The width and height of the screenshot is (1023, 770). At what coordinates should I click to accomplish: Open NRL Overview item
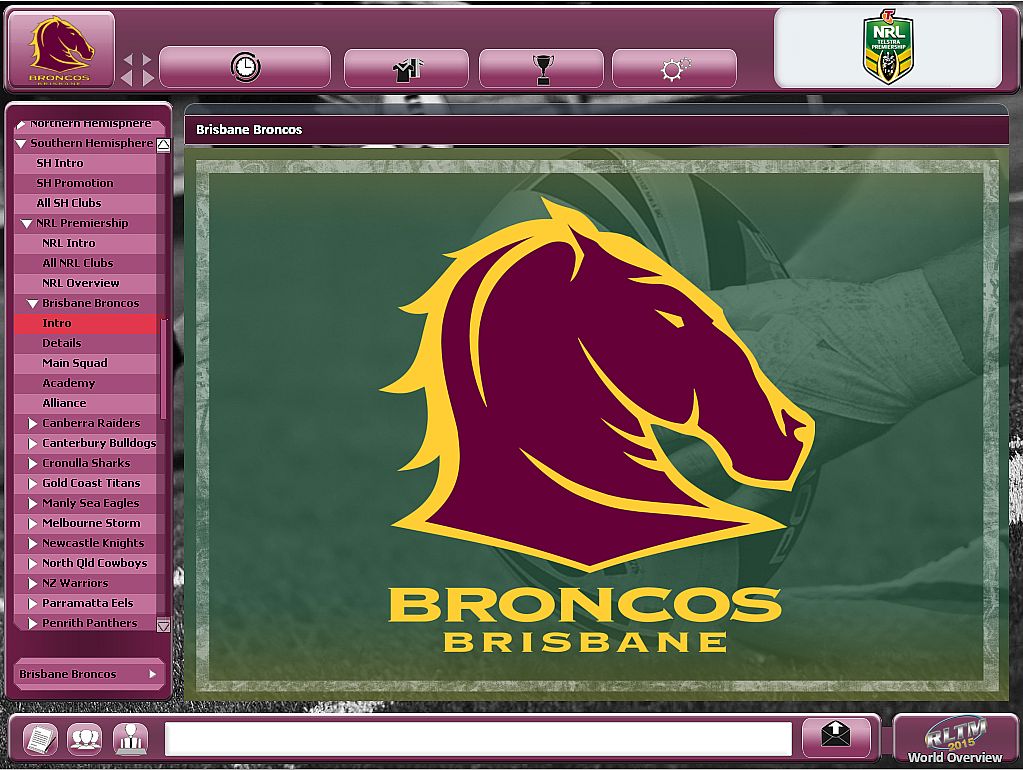[85, 283]
